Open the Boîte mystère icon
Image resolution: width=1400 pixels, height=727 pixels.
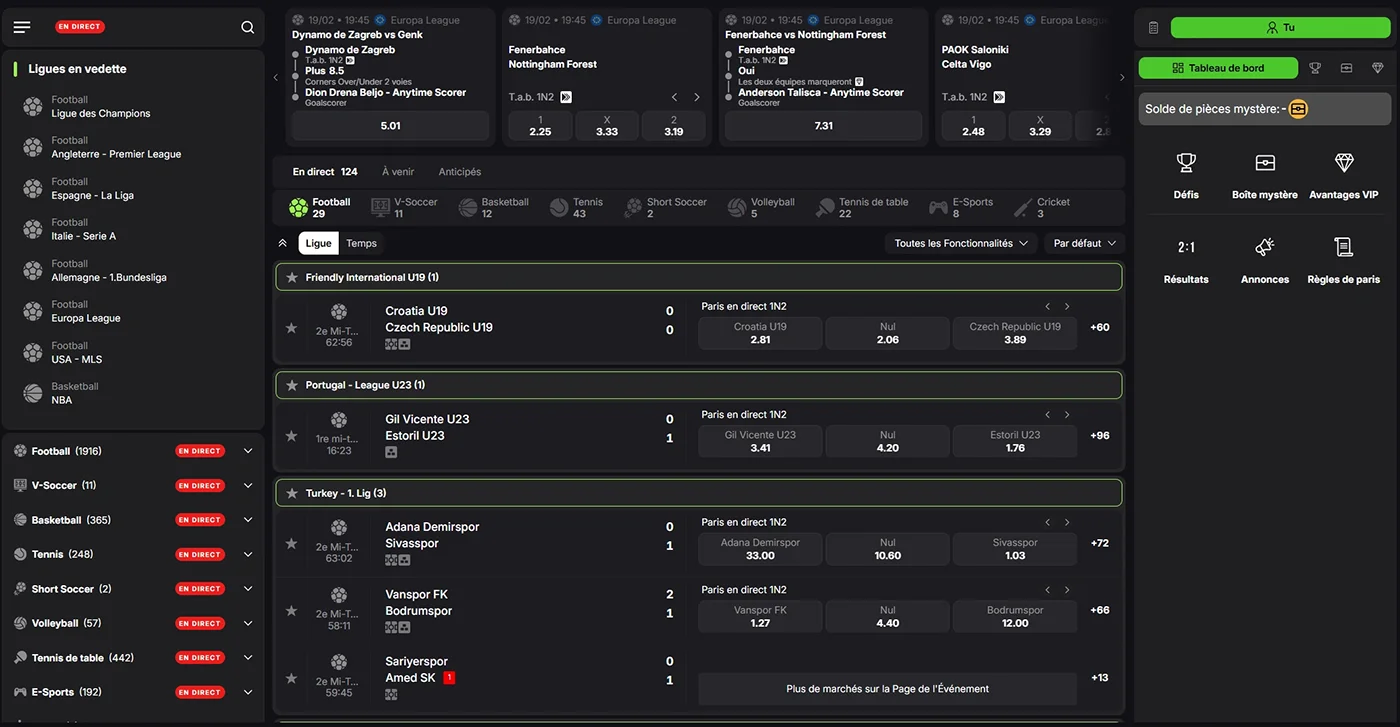1265,163
